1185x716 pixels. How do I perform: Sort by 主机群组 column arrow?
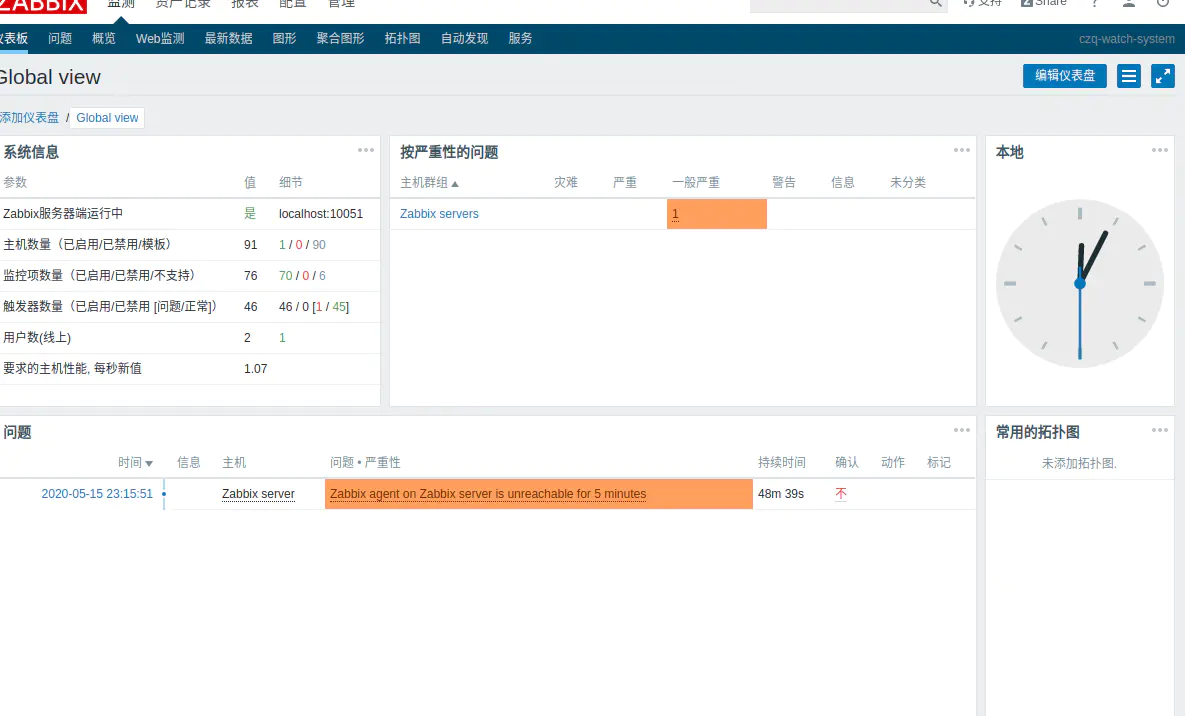[x=455, y=184]
